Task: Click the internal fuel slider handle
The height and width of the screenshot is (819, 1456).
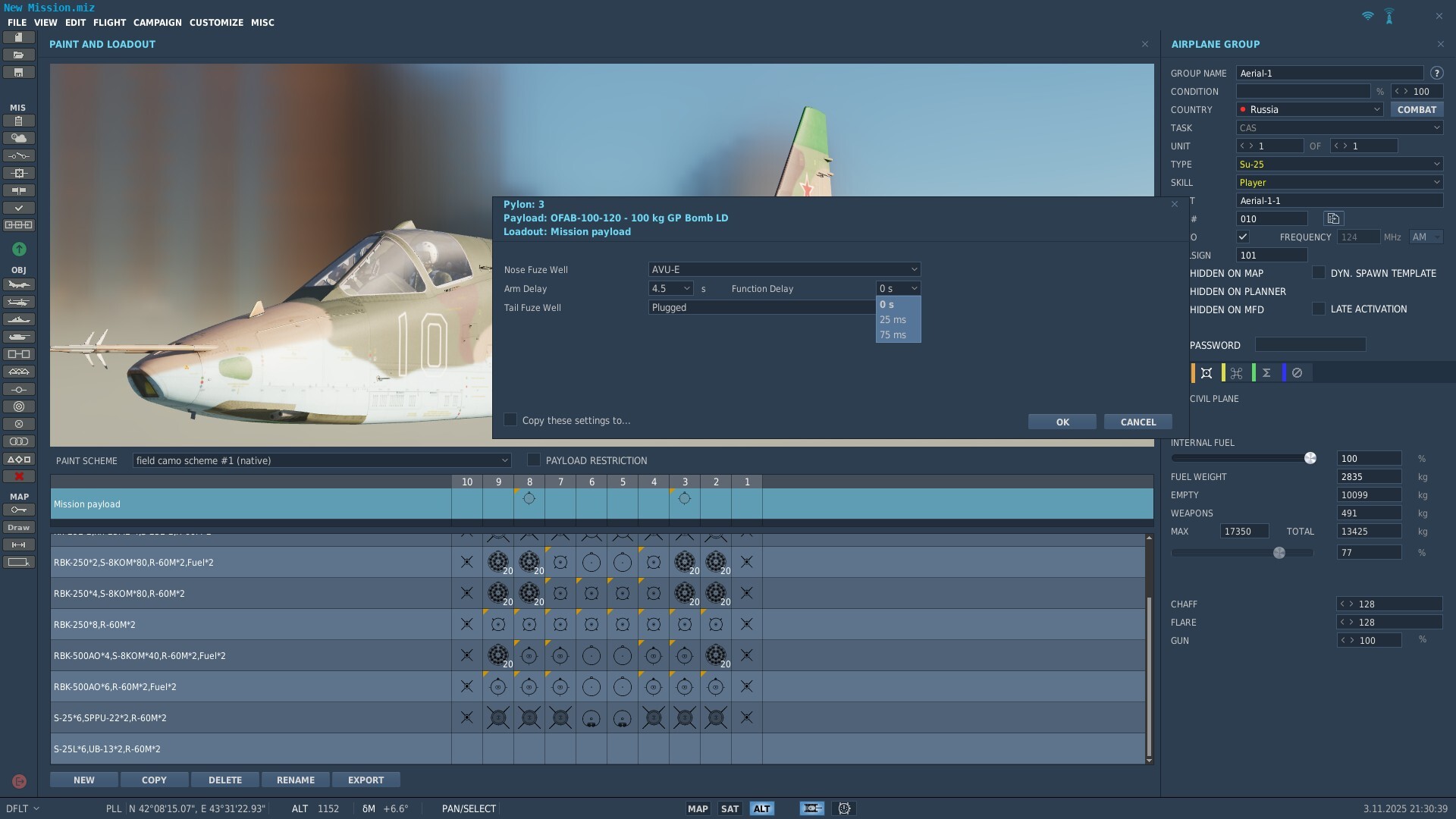Action: pos(1310,458)
